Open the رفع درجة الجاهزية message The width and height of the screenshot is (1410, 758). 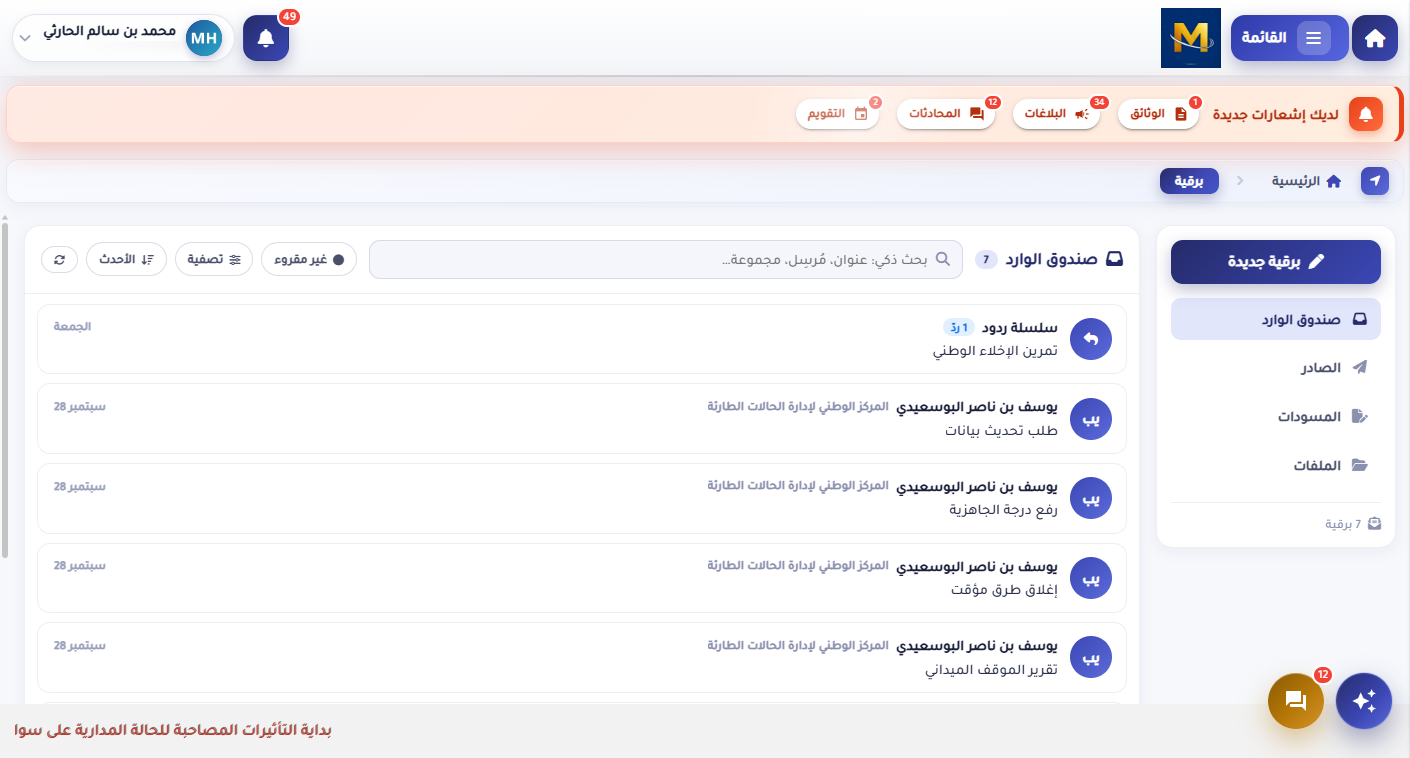coord(582,498)
